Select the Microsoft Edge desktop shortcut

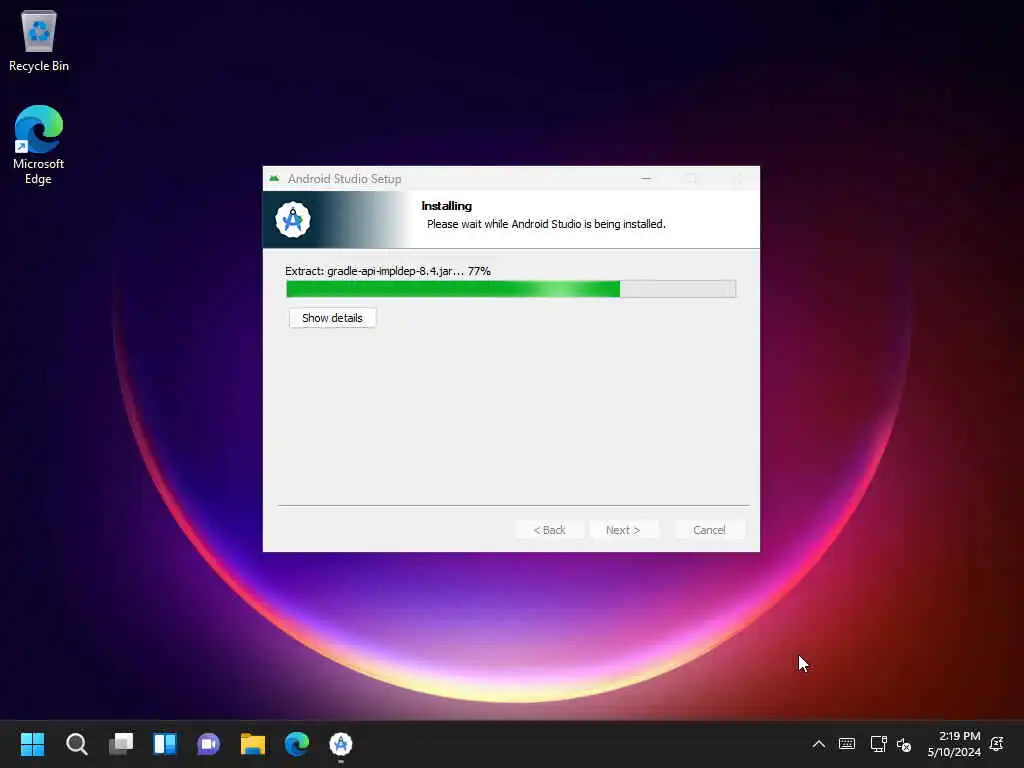click(39, 145)
